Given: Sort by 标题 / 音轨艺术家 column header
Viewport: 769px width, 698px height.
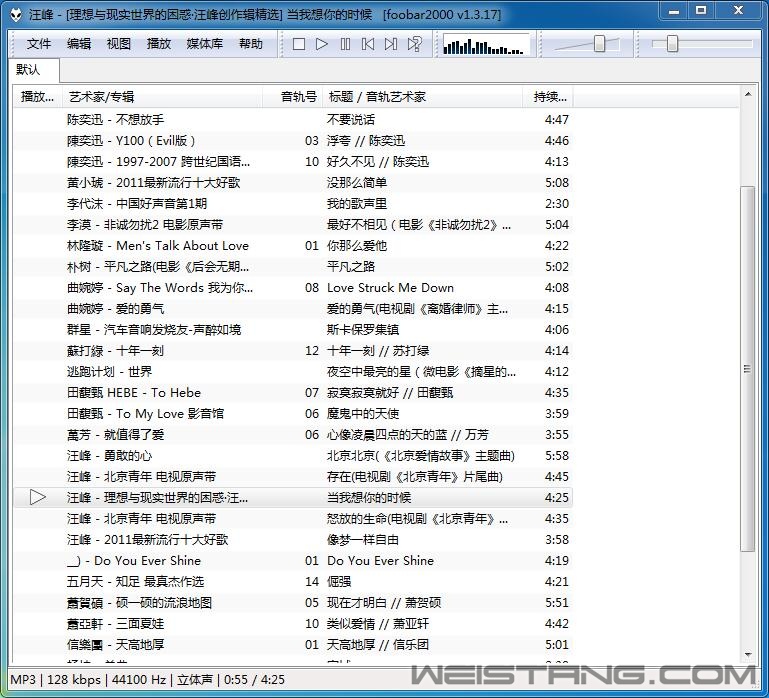Looking at the screenshot, I should tap(423, 97).
